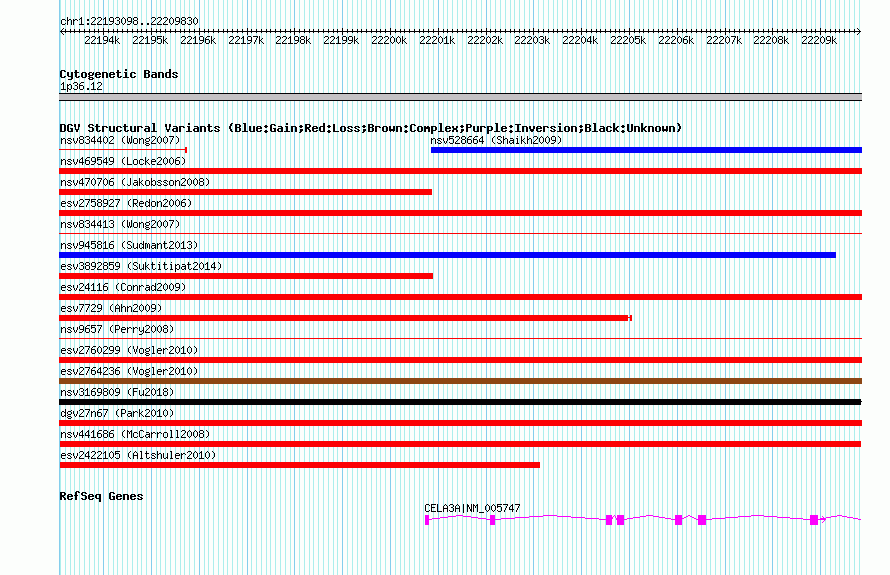
Task: Open nsv470706 (Jakobsson2008) variant label
Action: click(x=135, y=182)
